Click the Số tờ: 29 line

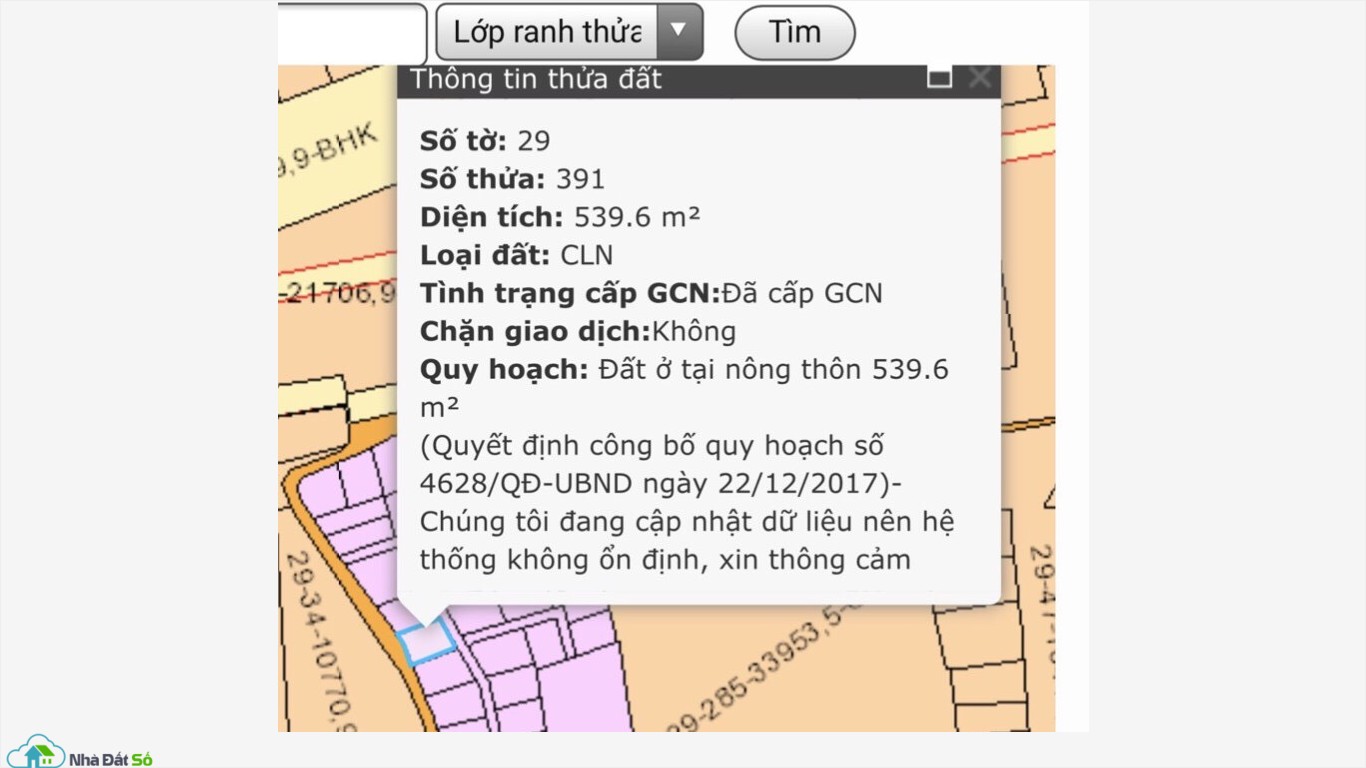click(485, 141)
